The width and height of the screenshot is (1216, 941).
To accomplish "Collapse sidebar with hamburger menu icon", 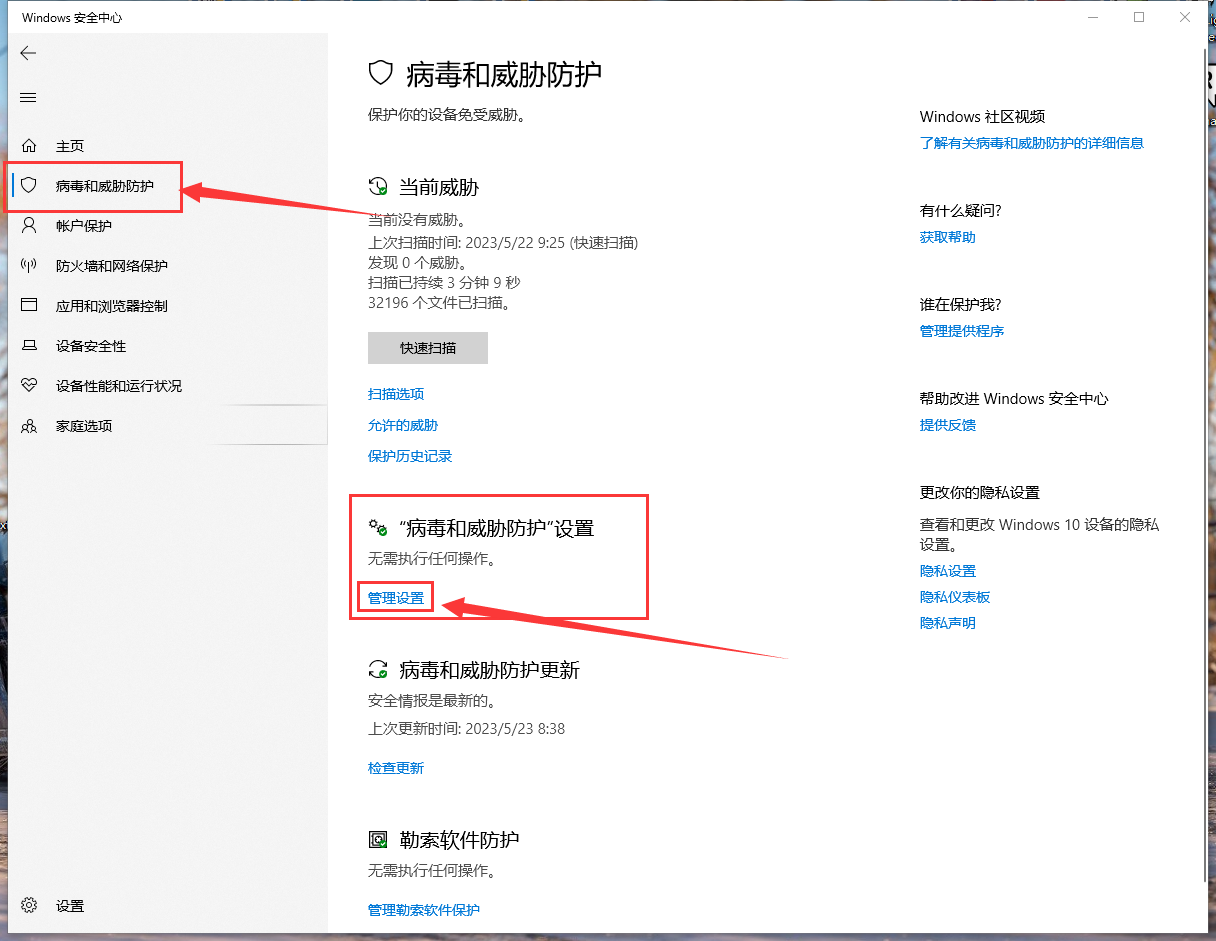I will 27,97.
